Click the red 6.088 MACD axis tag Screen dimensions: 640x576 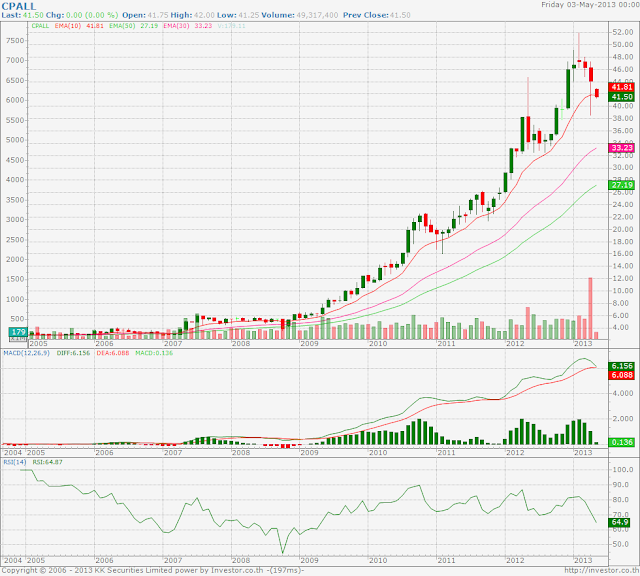tap(621, 375)
